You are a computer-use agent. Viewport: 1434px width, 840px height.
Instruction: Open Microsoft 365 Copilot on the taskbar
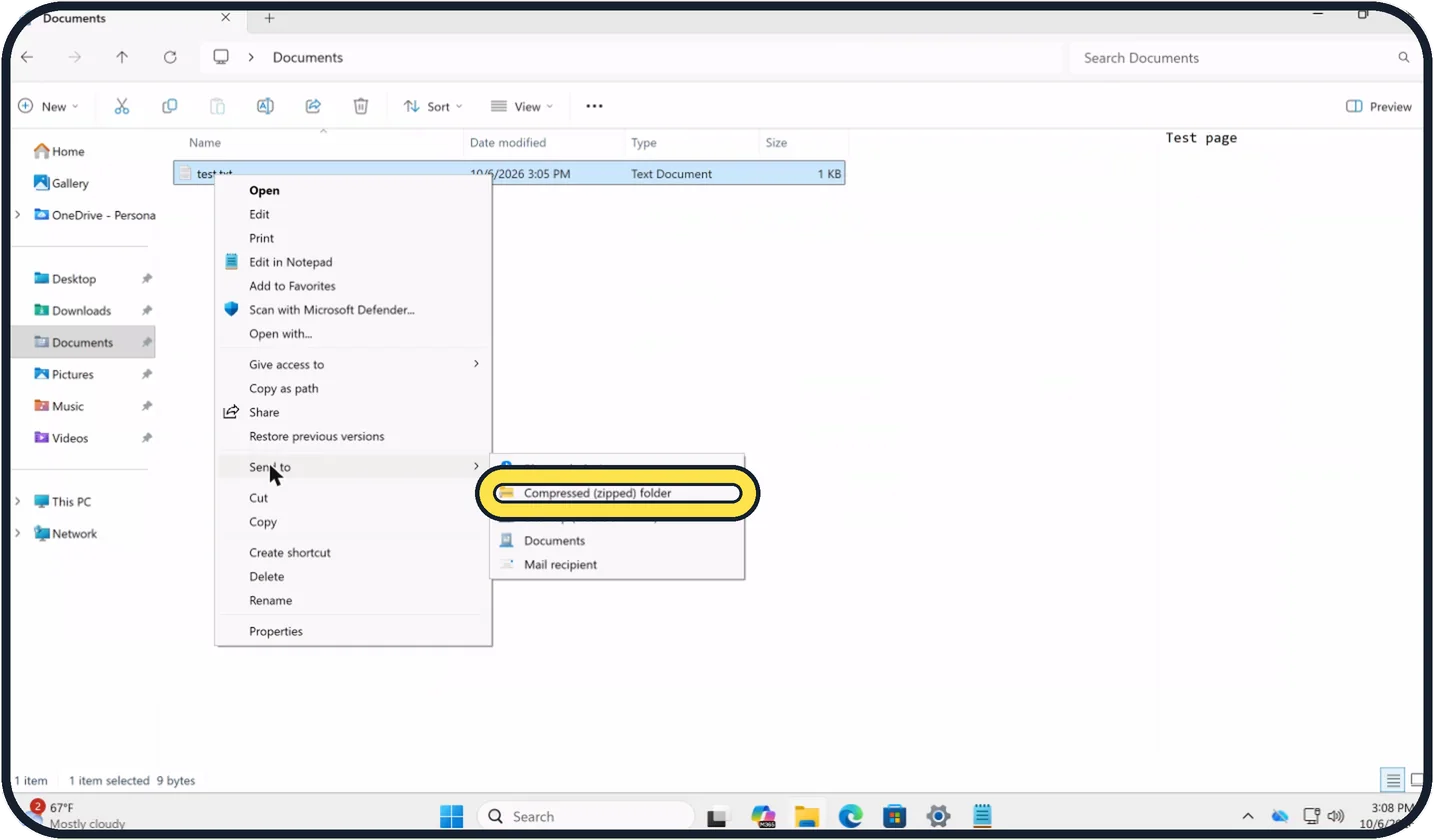[763, 816]
